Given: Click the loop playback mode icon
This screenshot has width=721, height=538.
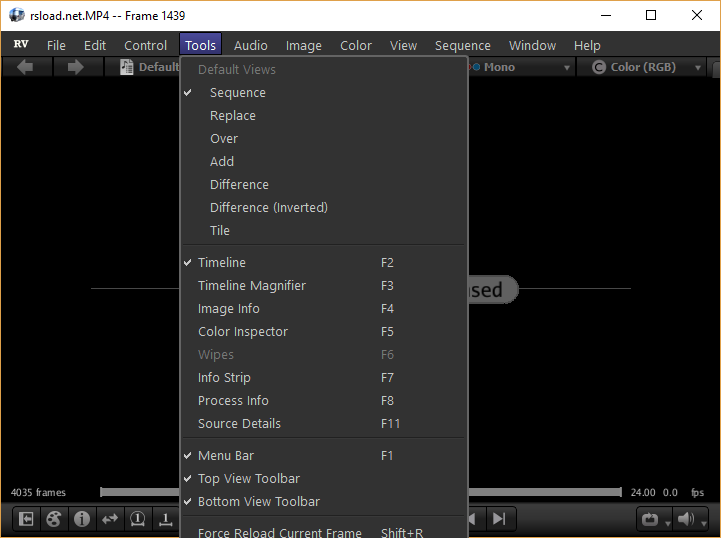Looking at the screenshot, I should (x=650, y=520).
